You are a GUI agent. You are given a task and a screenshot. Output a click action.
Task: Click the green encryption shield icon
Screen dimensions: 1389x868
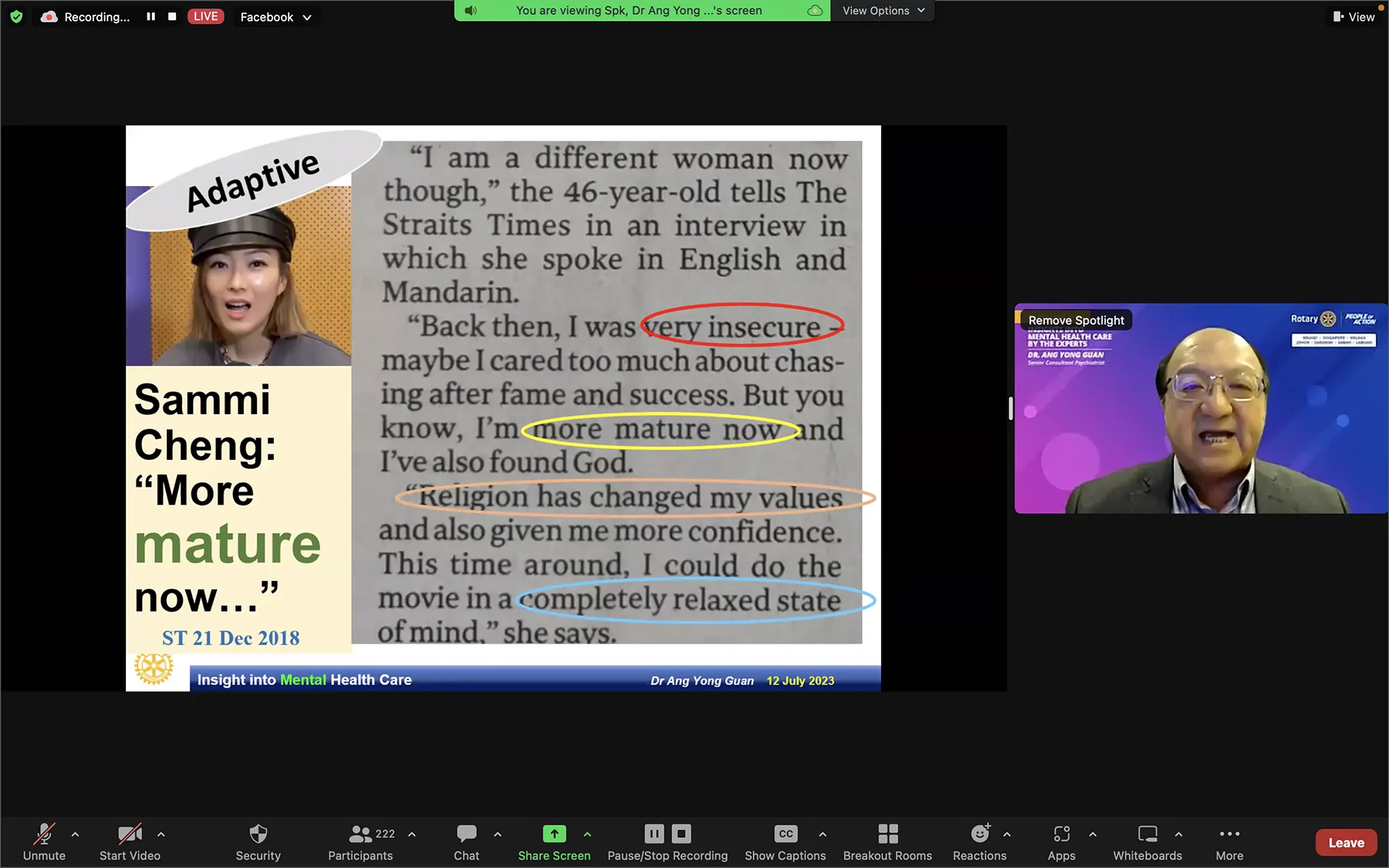(x=16, y=16)
